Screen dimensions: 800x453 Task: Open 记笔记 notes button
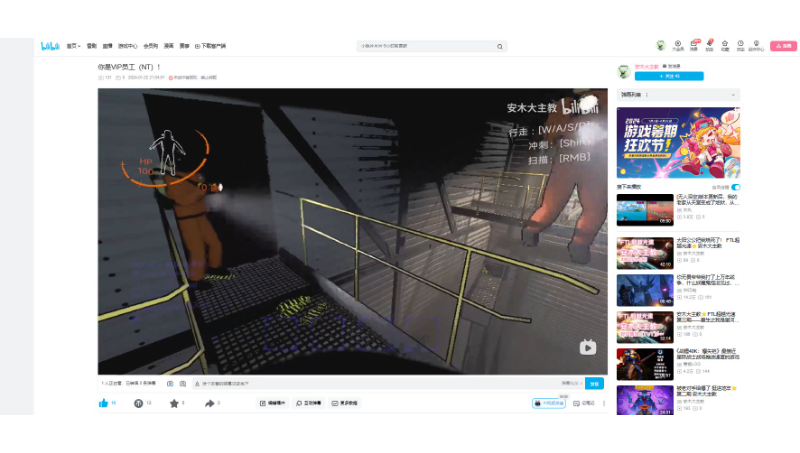point(584,403)
